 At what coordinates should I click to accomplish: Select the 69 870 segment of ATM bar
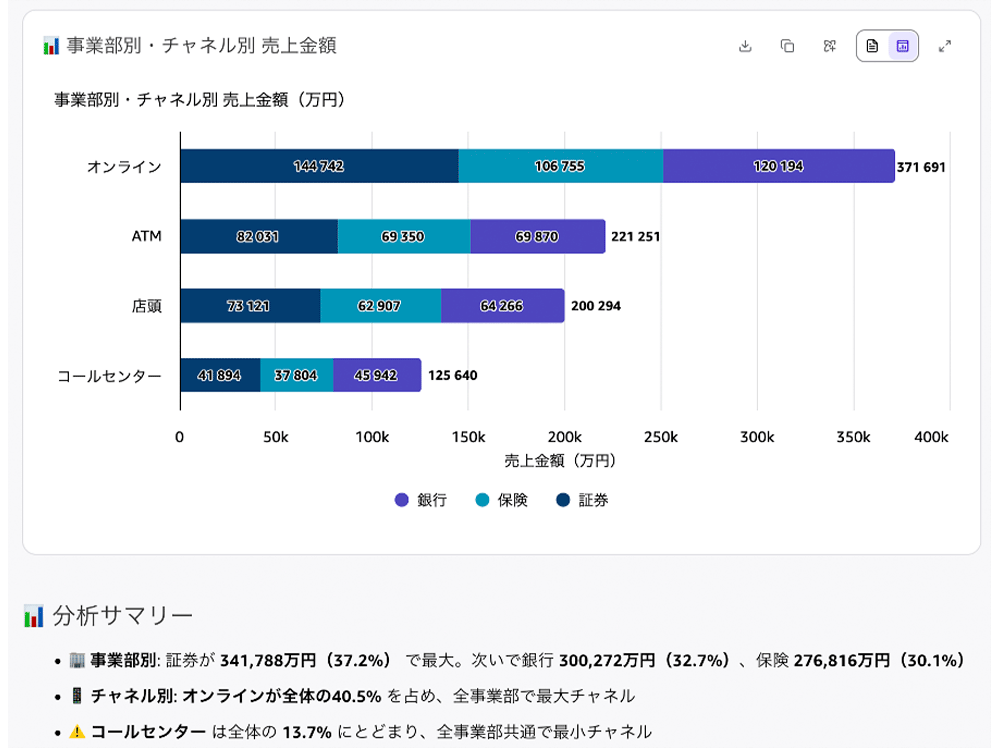click(x=538, y=236)
